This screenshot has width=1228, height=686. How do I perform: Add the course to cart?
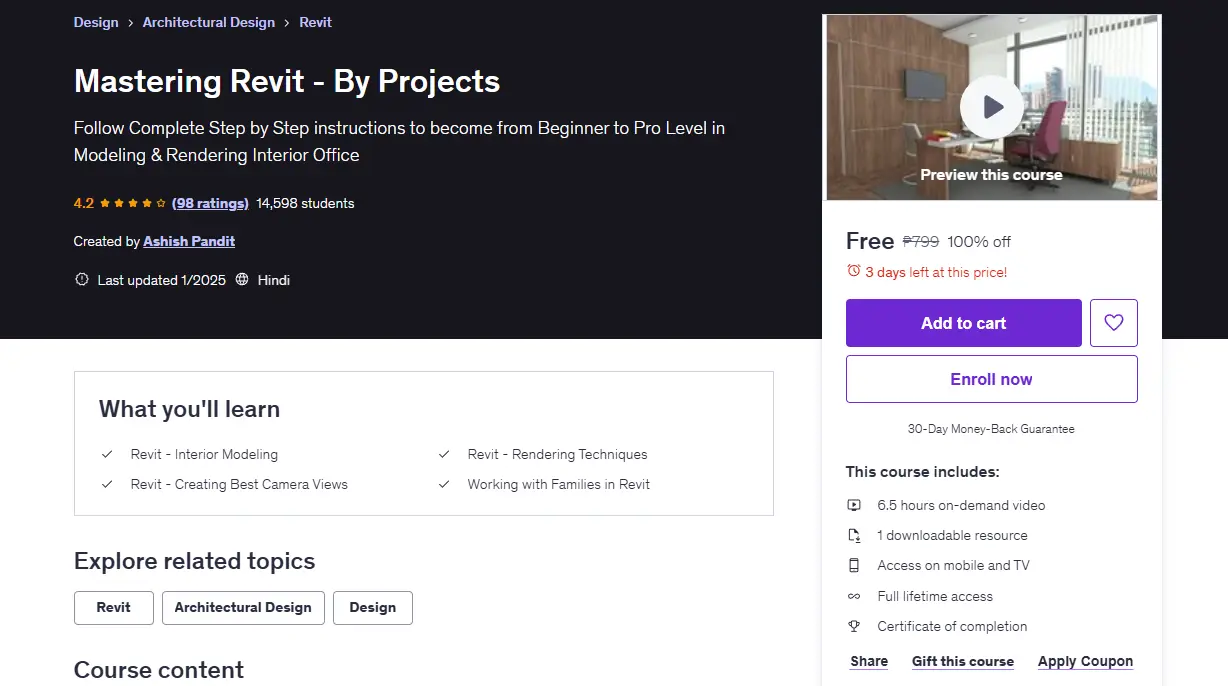(964, 323)
